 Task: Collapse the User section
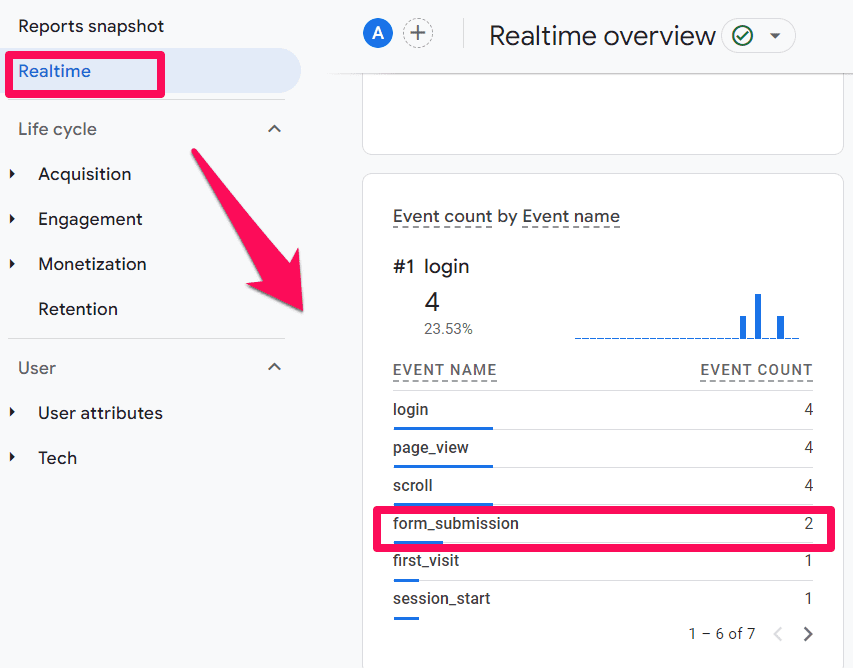[x=275, y=368]
